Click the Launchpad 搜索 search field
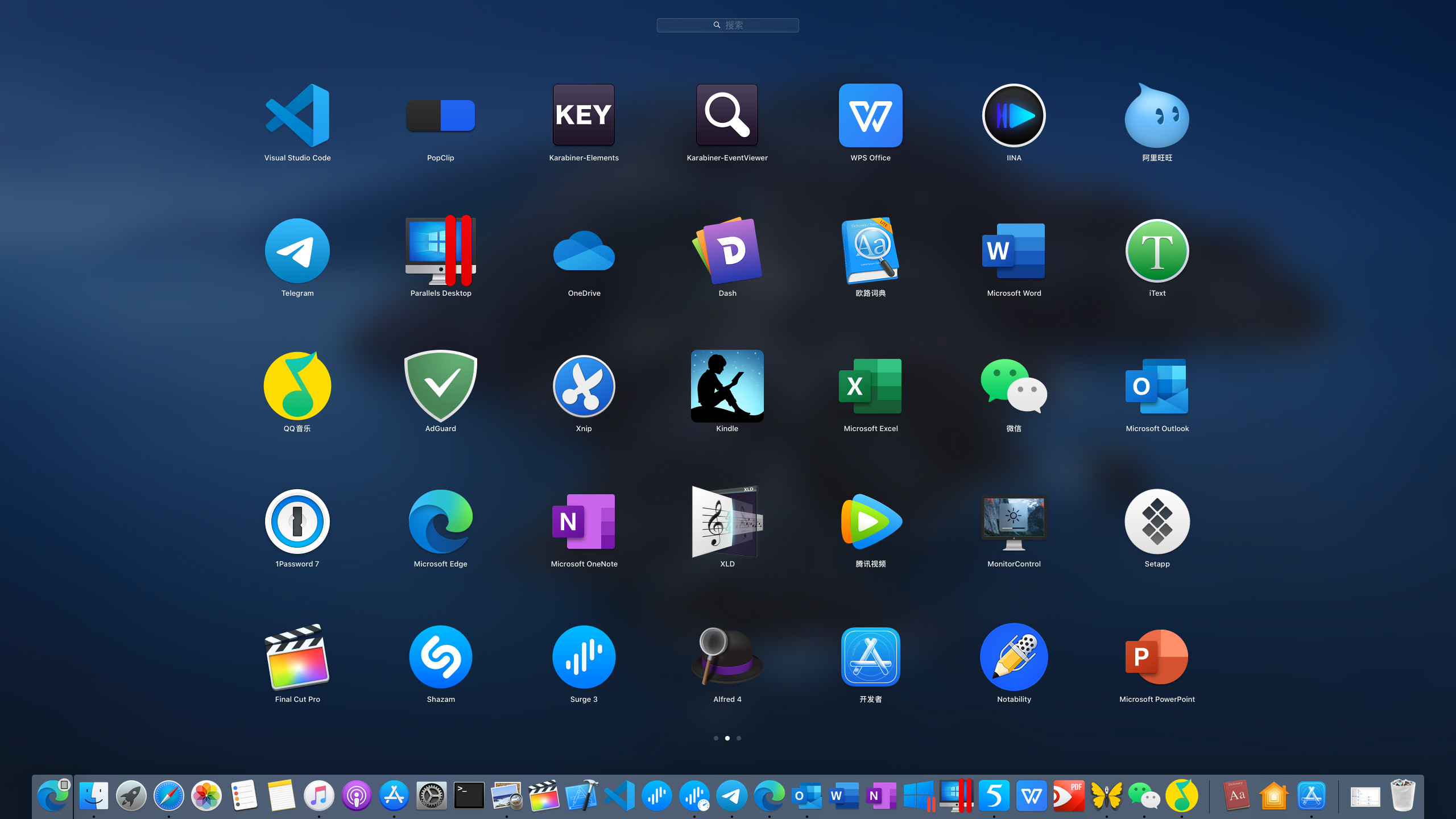This screenshot has height=819, width=1456. (728, 25)
